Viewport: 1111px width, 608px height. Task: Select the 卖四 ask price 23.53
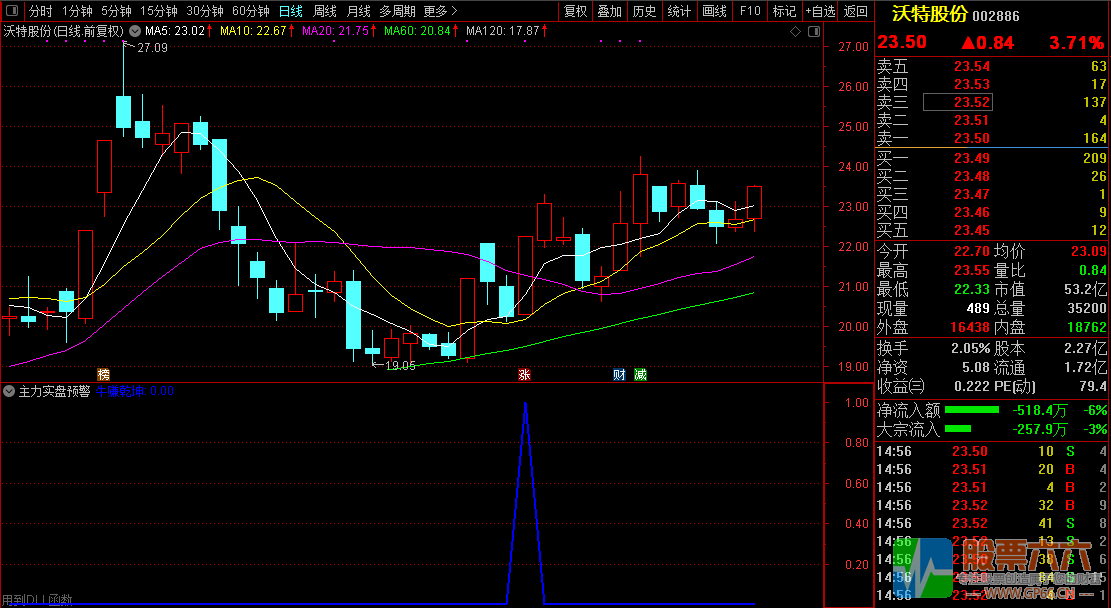(x=971, y=84)
